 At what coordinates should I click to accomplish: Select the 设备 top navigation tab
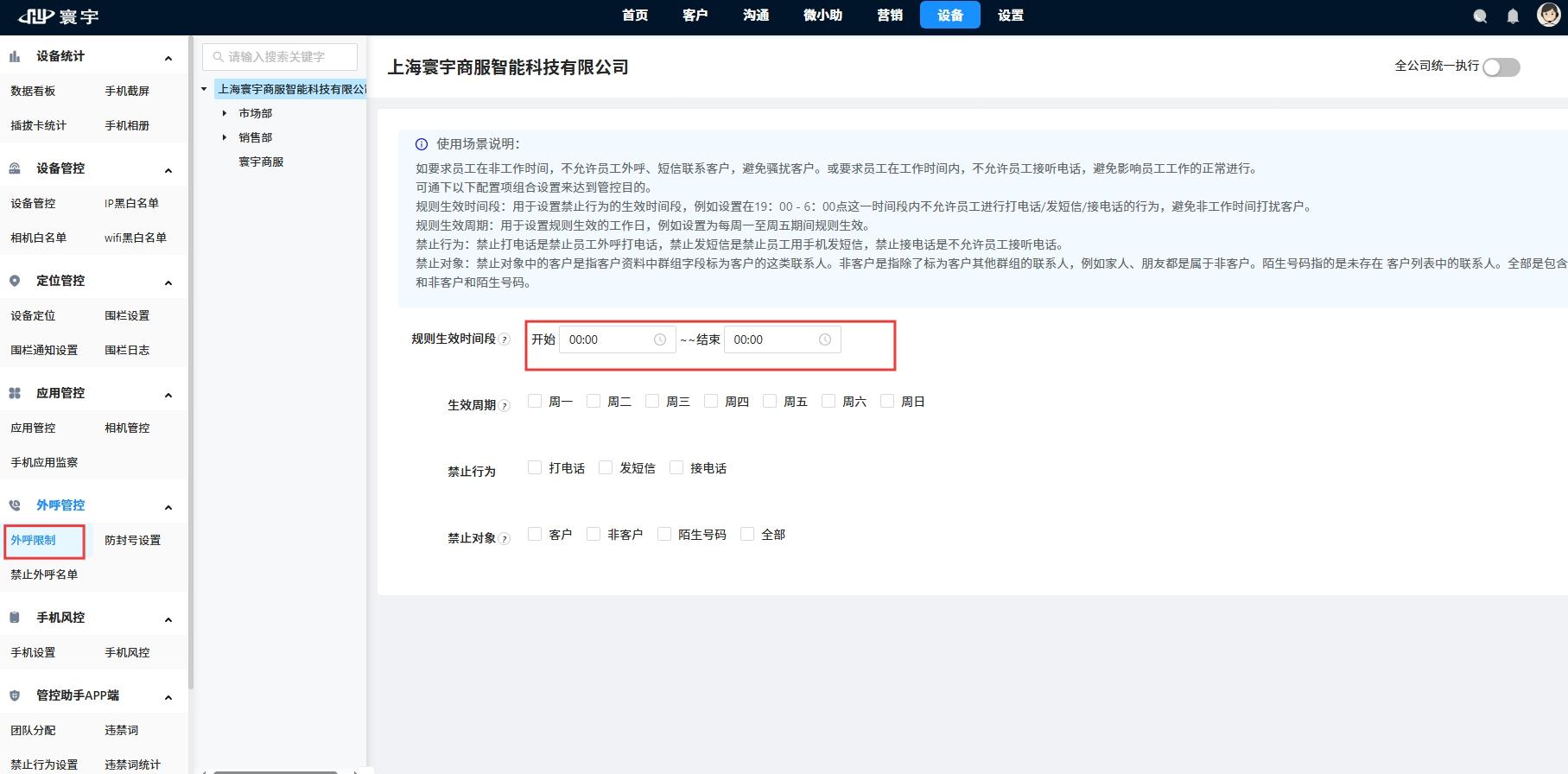[950, 15]
